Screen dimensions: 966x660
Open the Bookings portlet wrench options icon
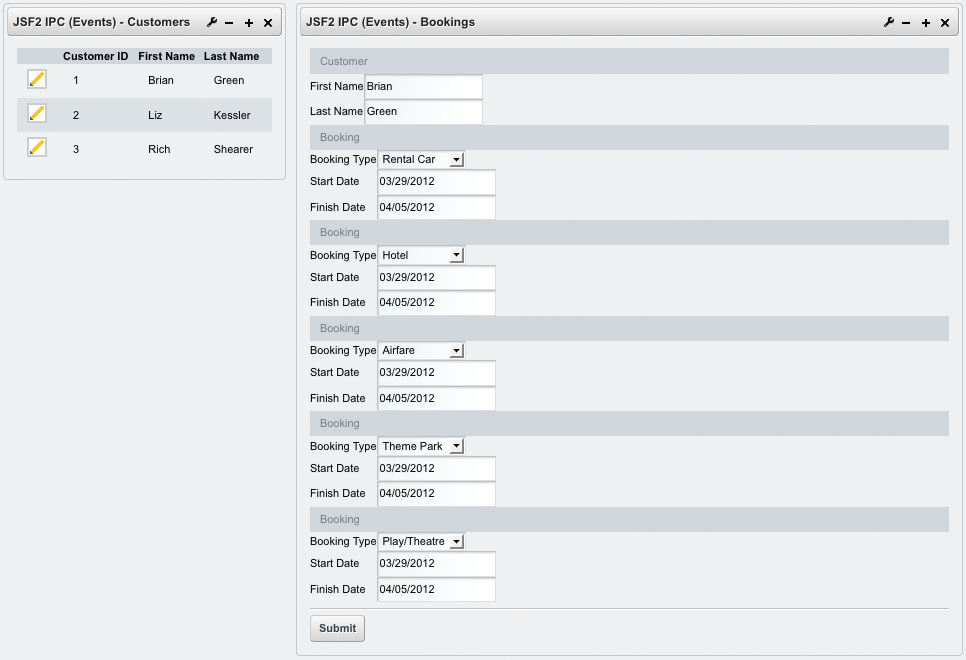[x=889, y=22]
